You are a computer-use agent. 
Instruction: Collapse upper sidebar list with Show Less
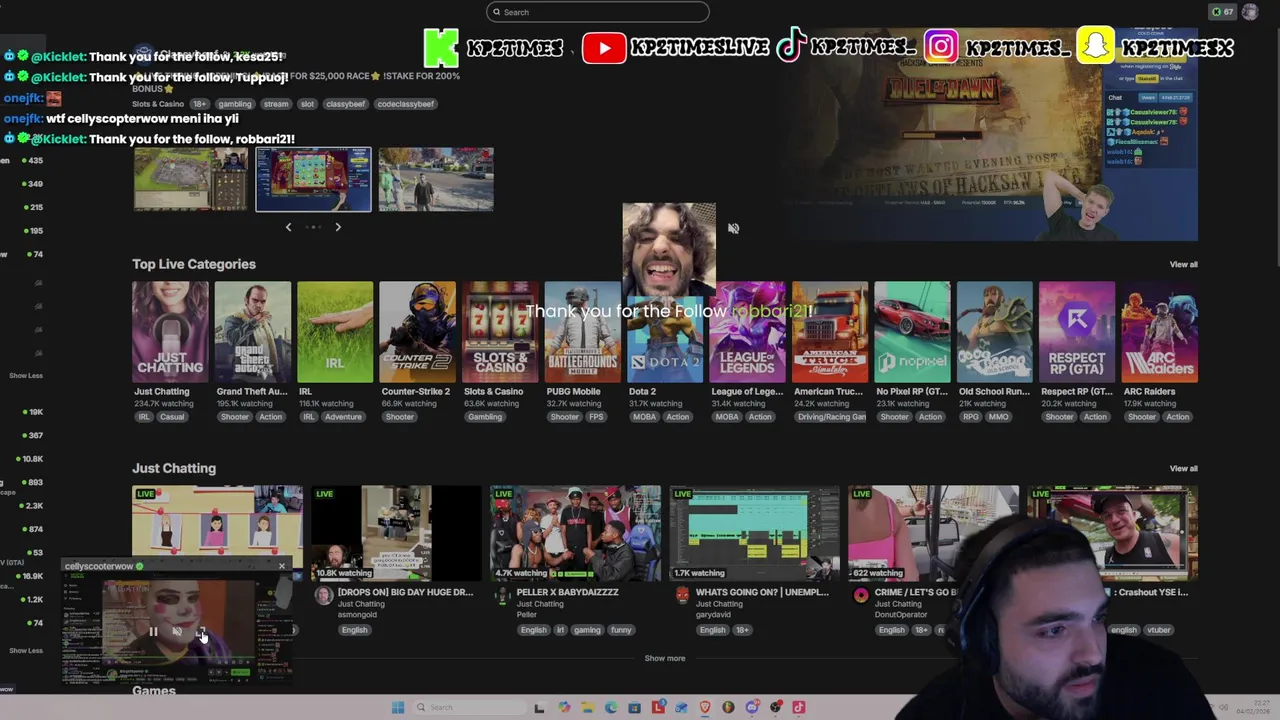click(26, 376)
